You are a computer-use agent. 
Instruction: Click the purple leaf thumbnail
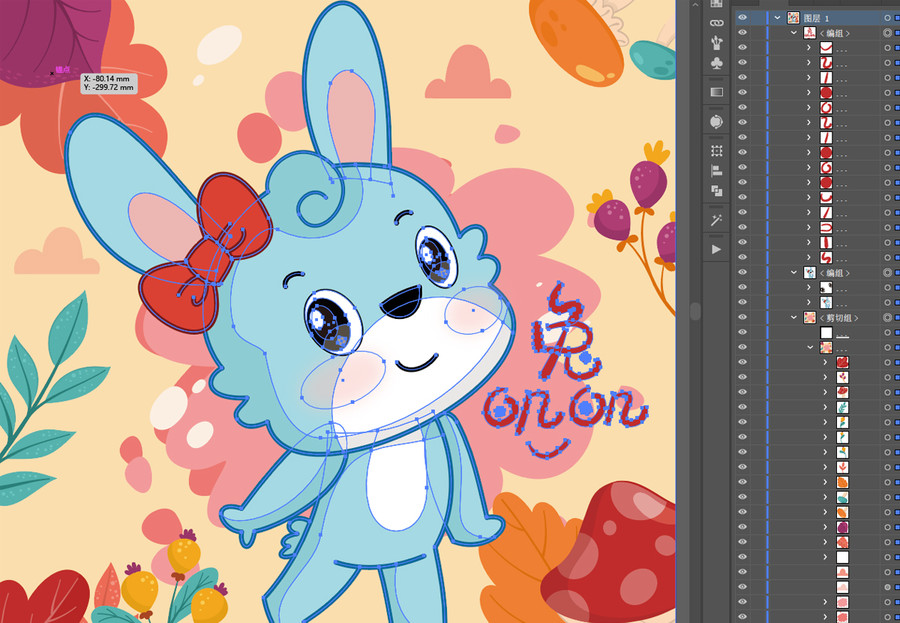tap(842, 527)
